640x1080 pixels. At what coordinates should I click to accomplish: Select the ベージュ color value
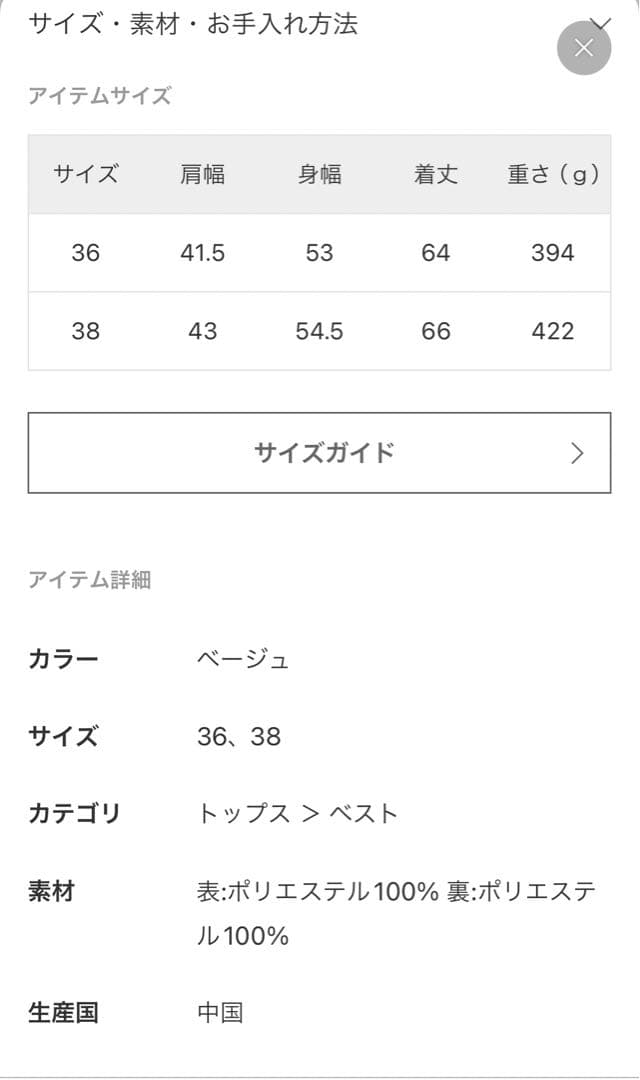point(243,658)
